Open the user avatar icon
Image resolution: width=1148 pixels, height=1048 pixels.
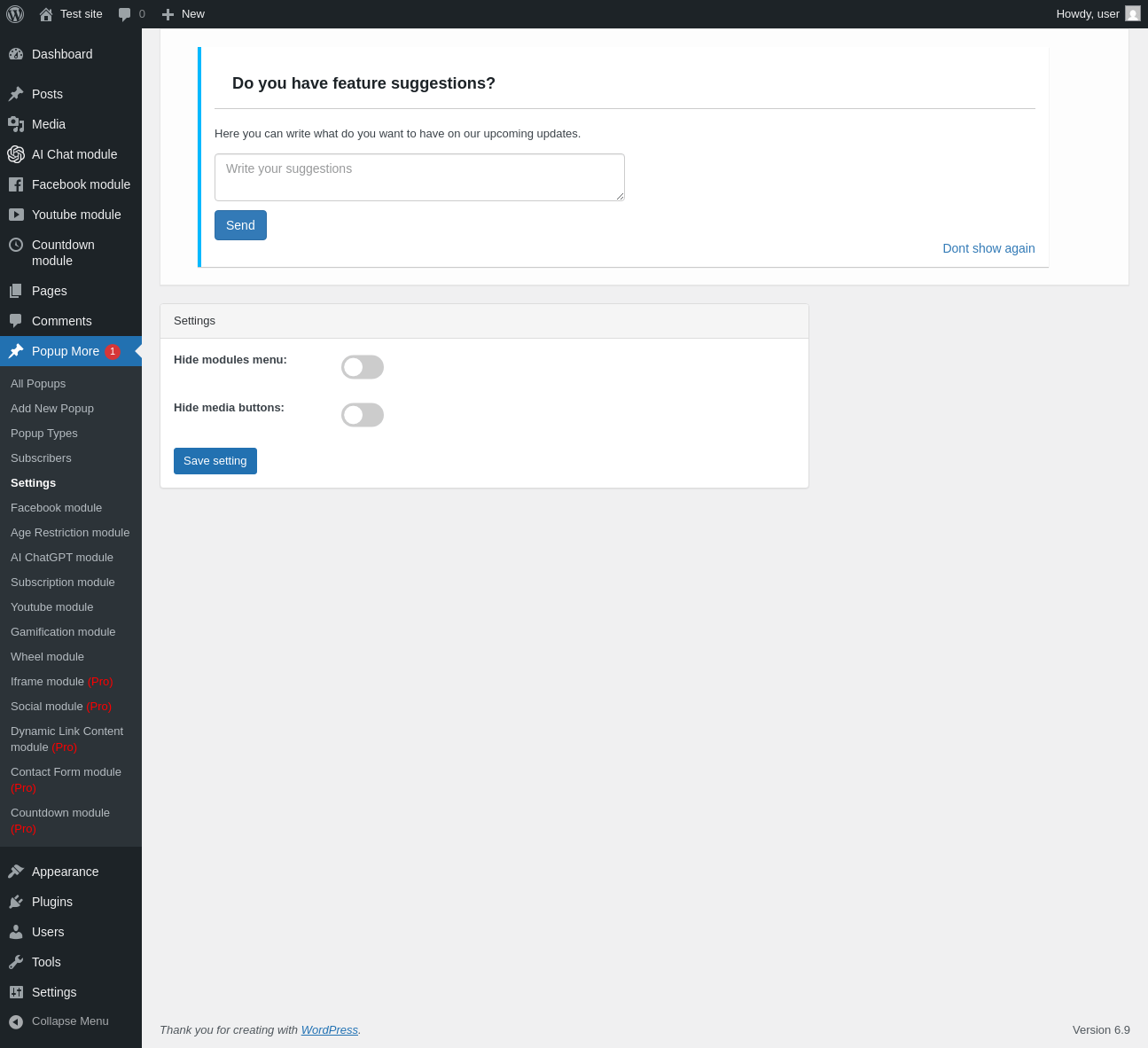(1133, 13)
